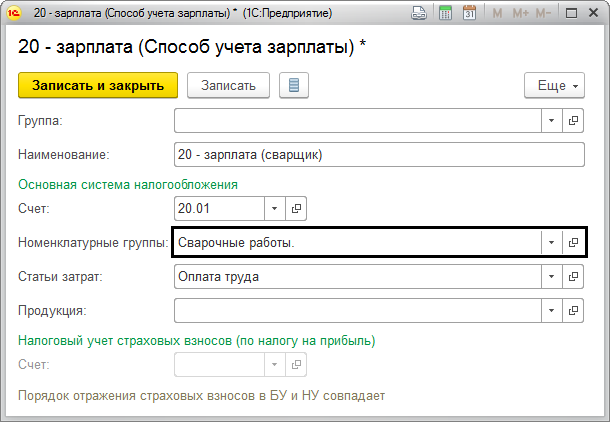Click the list icon button beside Записать
This screenshot has width=610, height=422.
tap(293, 85)
